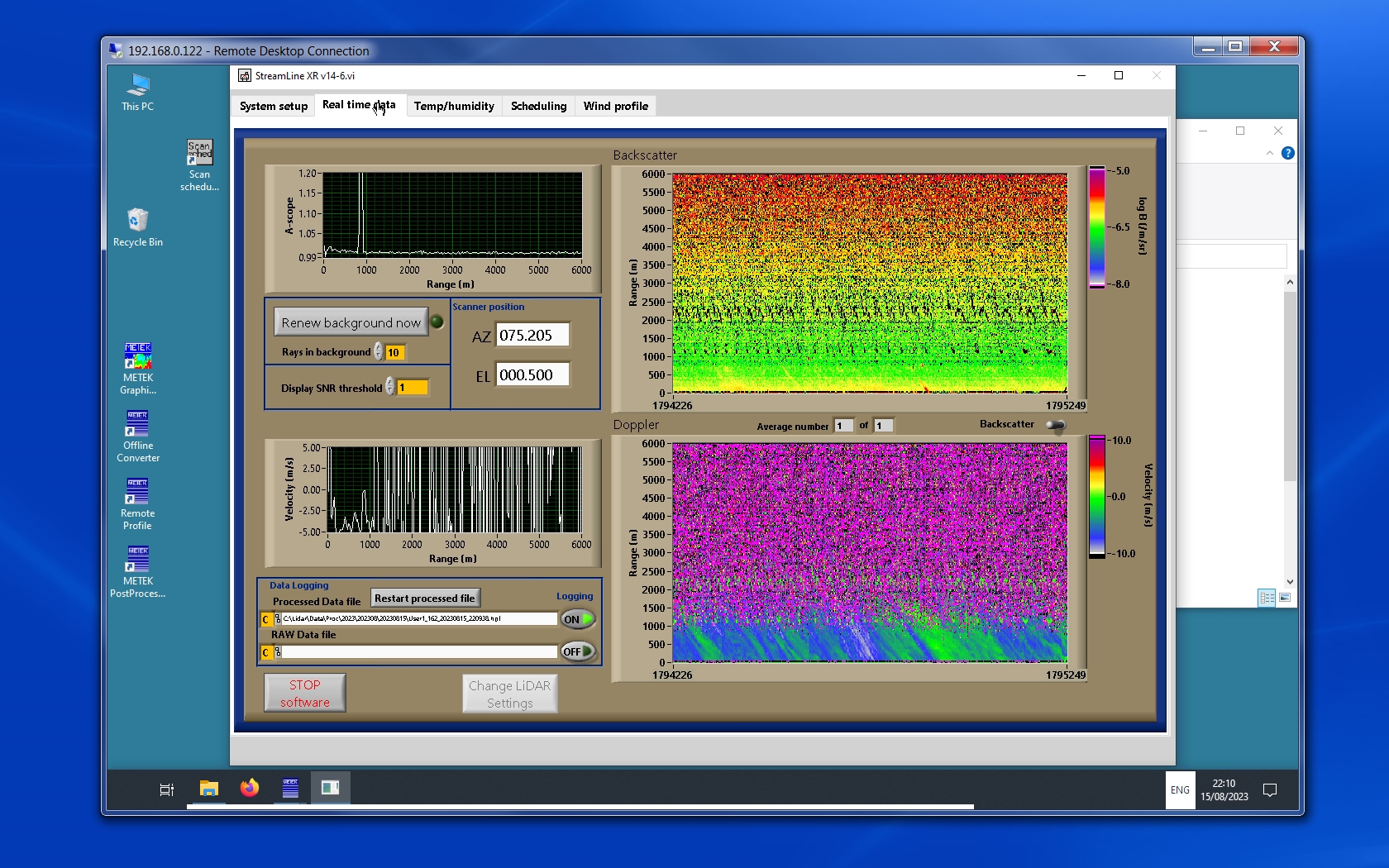Adjust the Display SNR threshold stepper arrows

click(389, 387)
